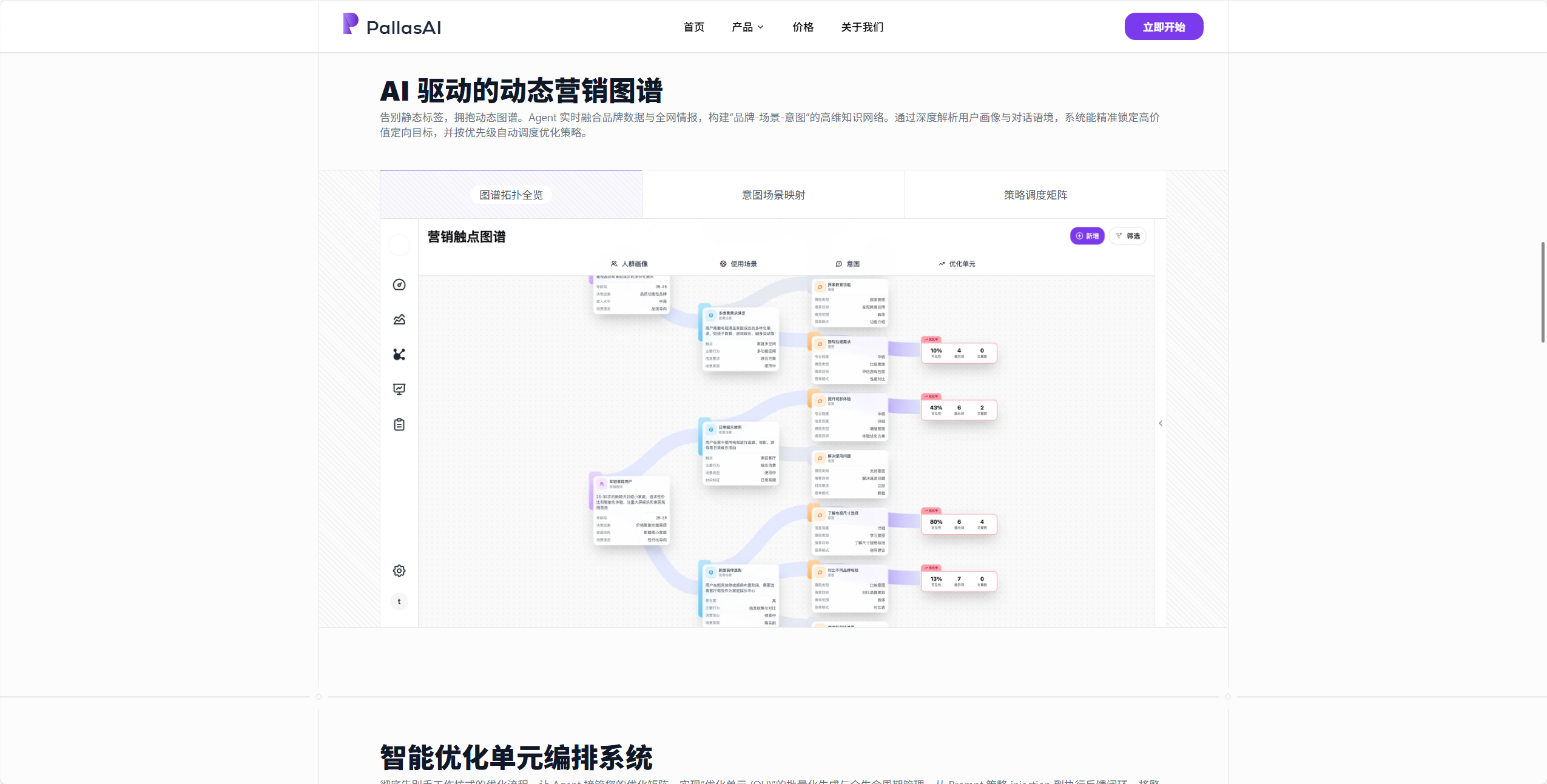Select the 图谱拓扑全览 tab

pyautogui.click(x=511, y=195)
